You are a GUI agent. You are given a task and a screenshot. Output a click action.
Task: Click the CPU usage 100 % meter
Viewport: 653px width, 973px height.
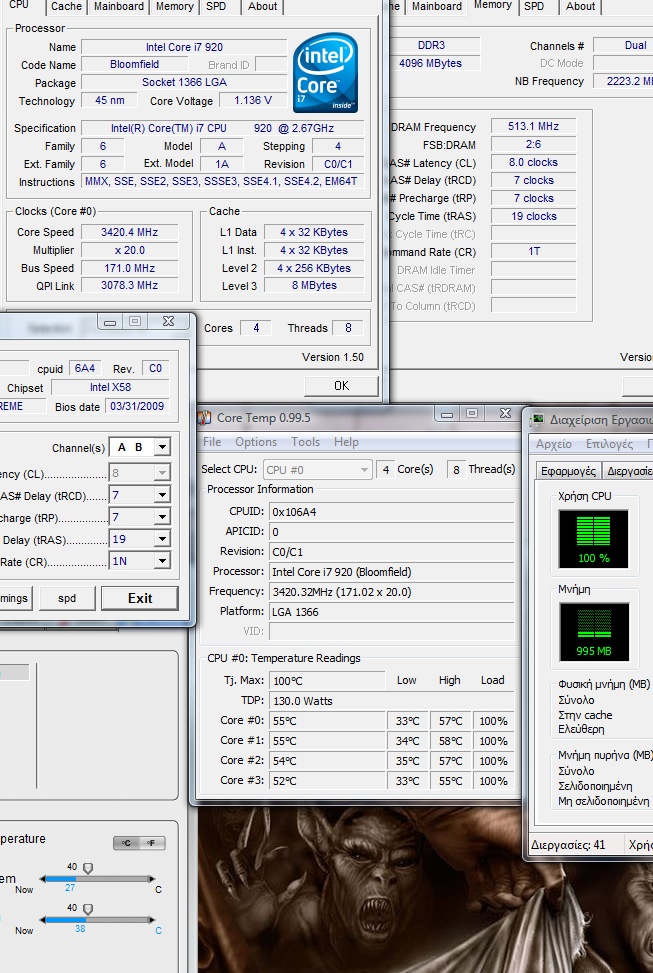(593, 539)
